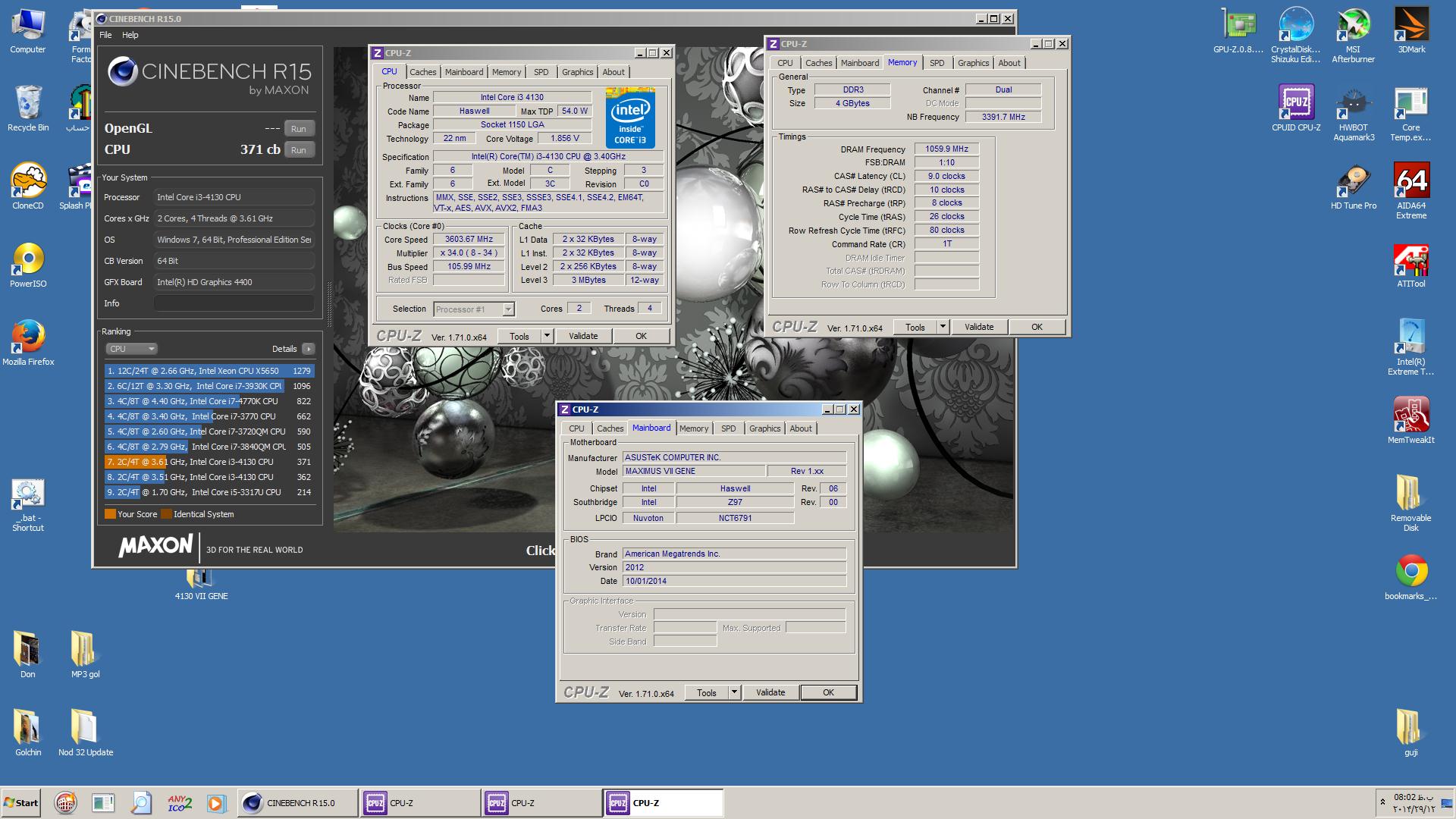Open the Caches tab in CPU window
The width and height of the screenshot is (1456, 819).
pos(422,72)
